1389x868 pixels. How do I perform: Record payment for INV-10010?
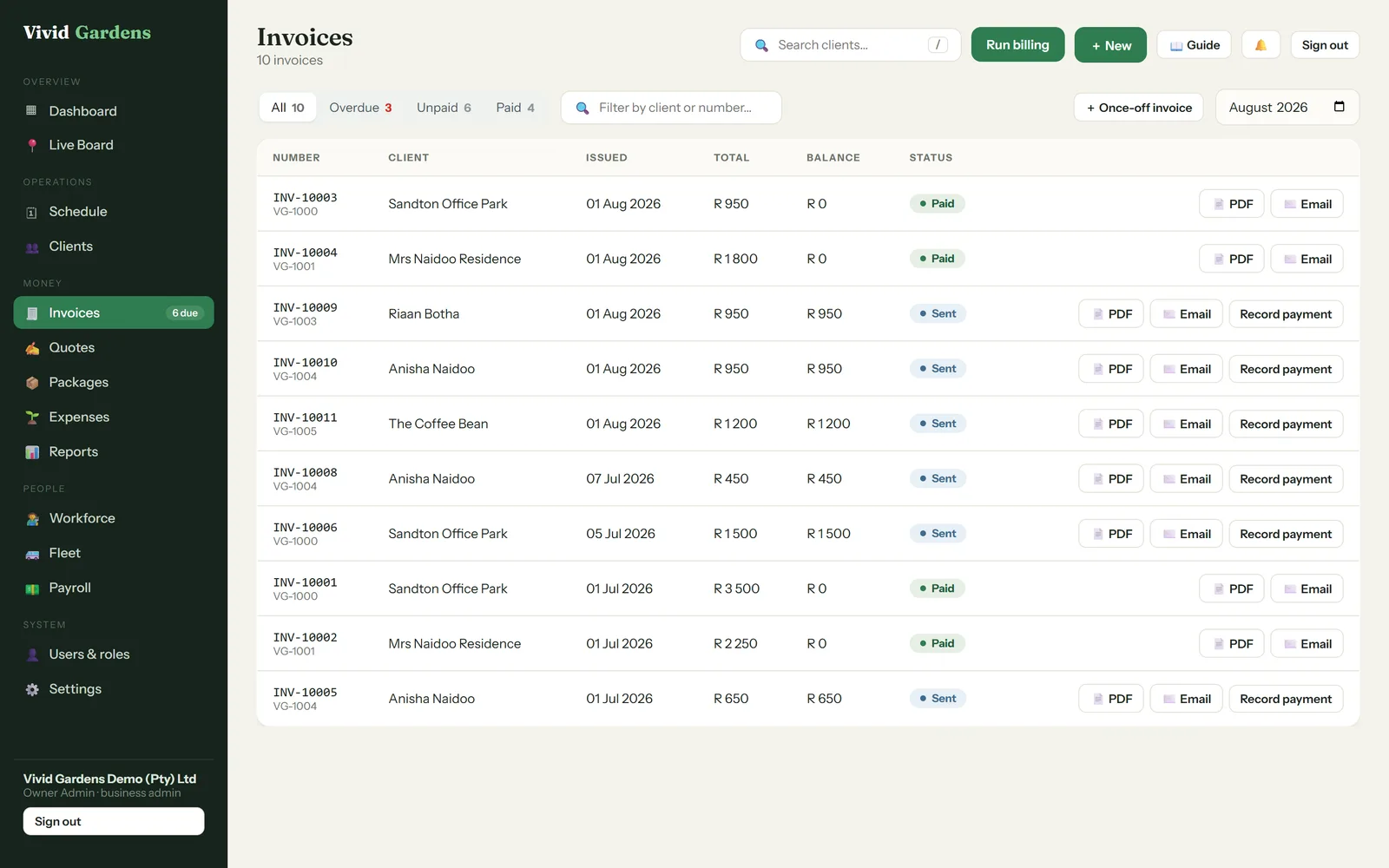click(x=1286, y=369)
